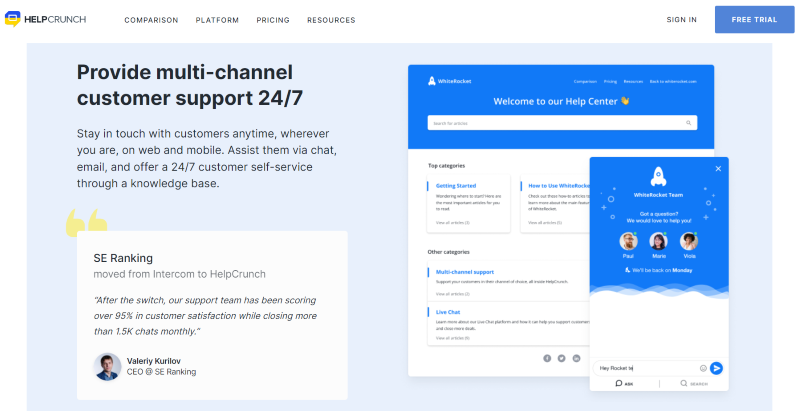Open the Multi-channel support category
Screen dimensions: 800x411
point(465,272)
